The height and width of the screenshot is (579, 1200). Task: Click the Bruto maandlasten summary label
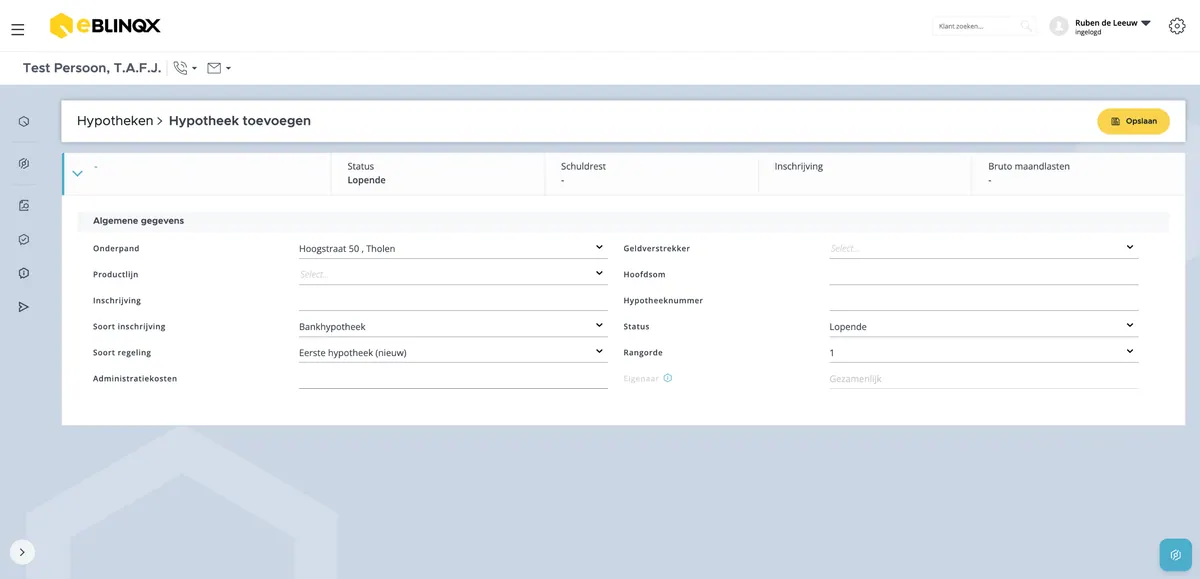coord(1029,167)
